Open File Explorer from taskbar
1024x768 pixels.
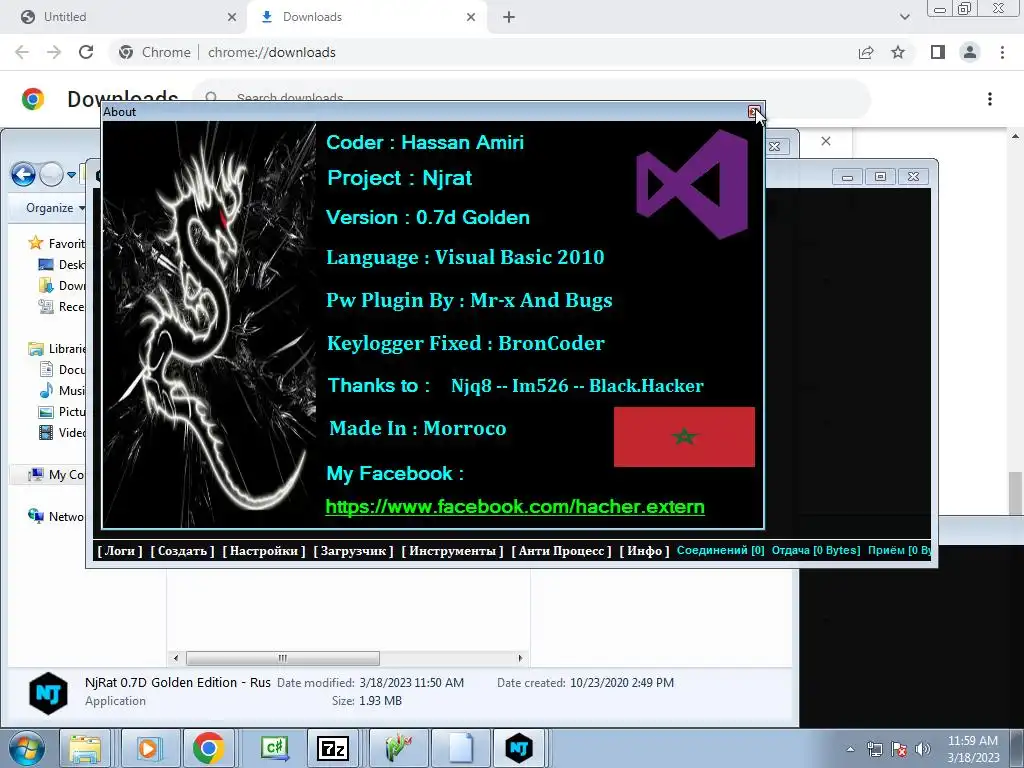pyautogui.click(x=85, y=748)
